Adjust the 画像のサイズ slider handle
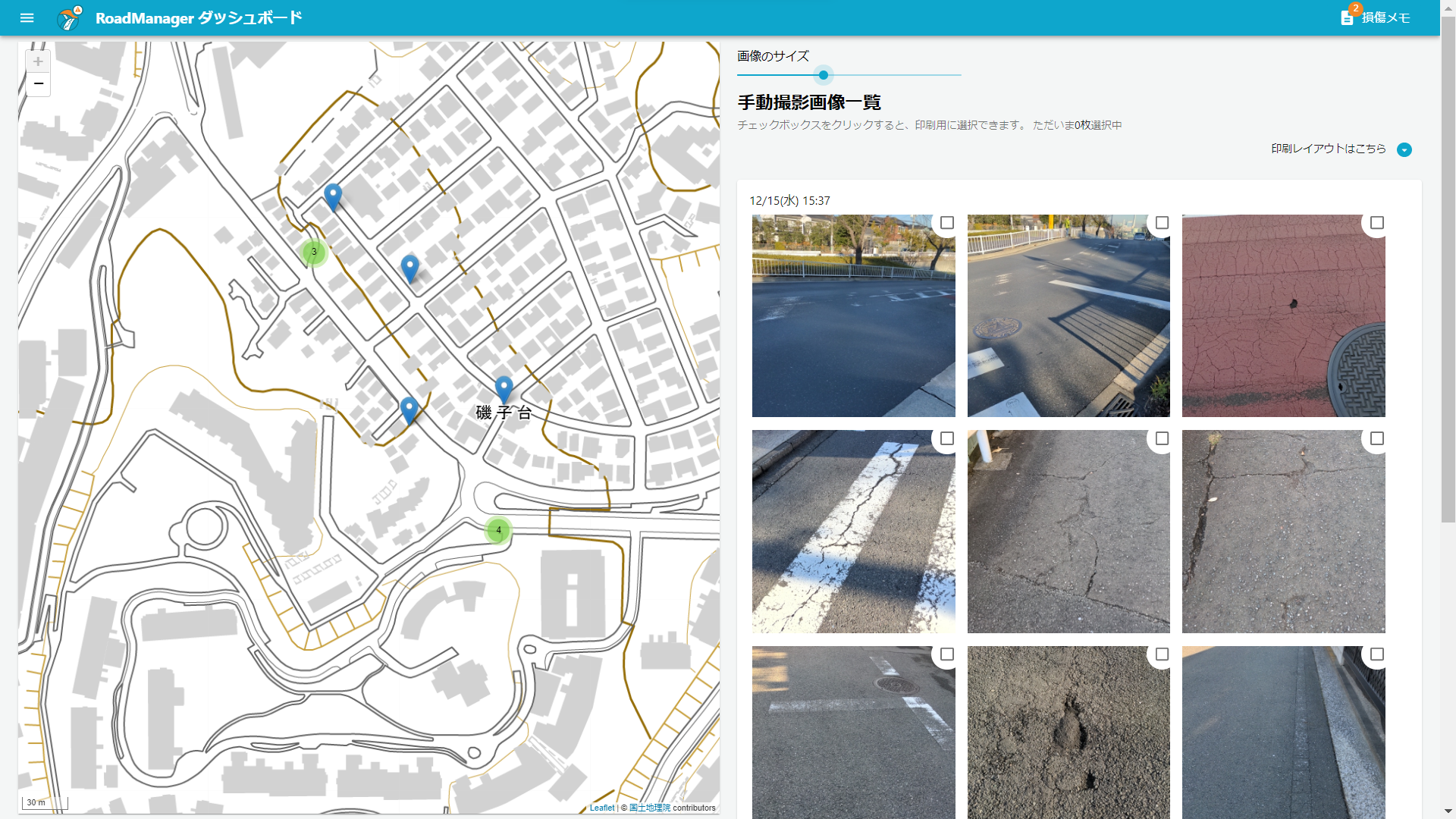The height and width of the screenshot is (819, 1456). pyautogui.click(x=823, y=75)
